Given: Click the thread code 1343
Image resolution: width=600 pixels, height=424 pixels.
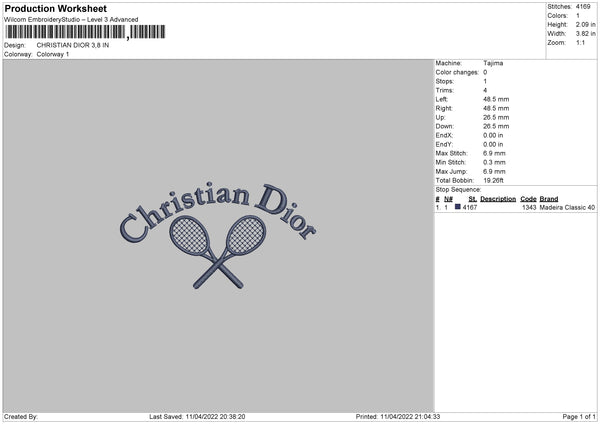Looking at the screenshot, I should point(529,207).
